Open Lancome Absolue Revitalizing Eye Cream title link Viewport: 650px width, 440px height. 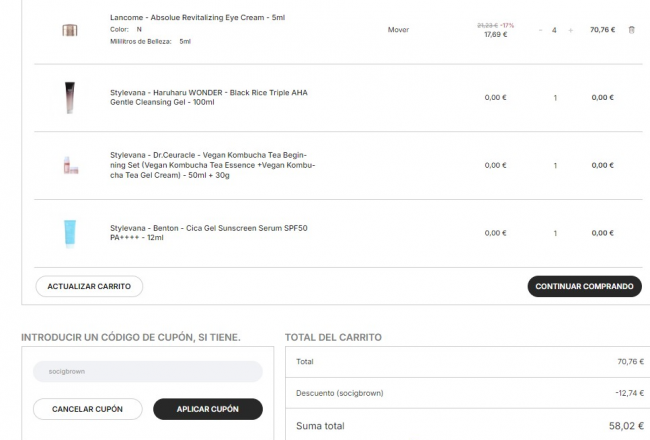[x=197, y=17]
